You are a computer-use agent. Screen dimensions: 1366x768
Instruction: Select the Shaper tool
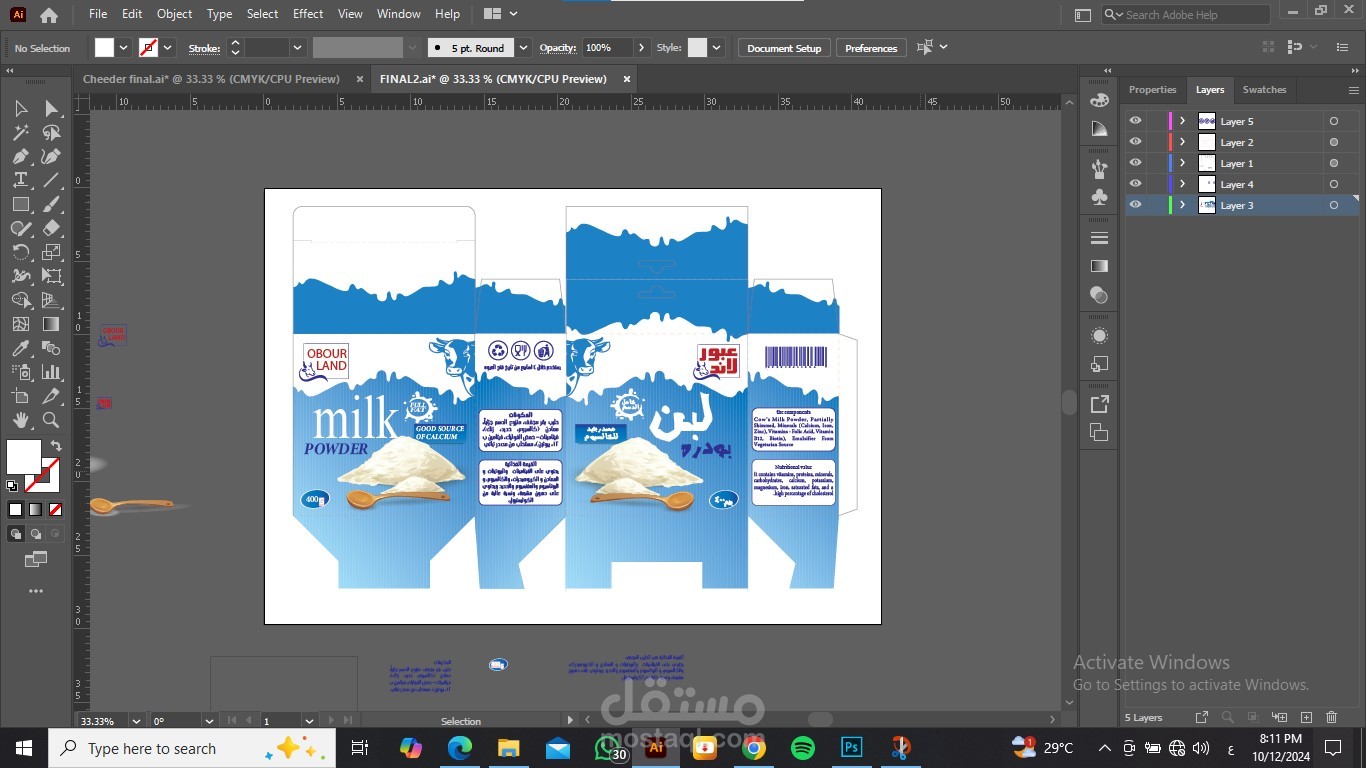tap(20, 228)
